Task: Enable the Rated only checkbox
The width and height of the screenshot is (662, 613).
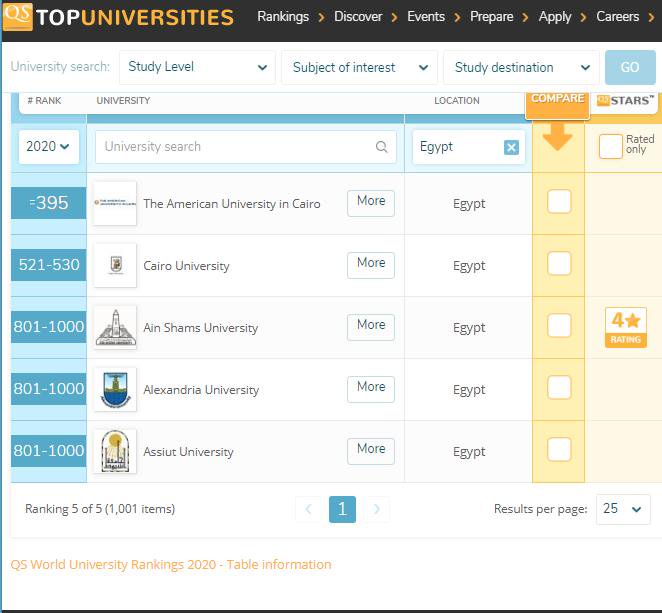Action: pyautogui.click(x=610, y=146)
